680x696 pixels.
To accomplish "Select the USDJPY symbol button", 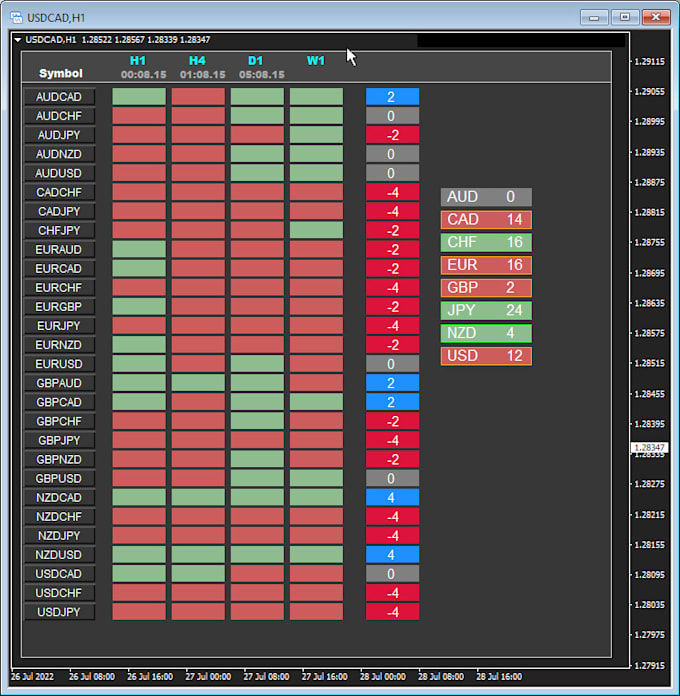I will point(59,612).
